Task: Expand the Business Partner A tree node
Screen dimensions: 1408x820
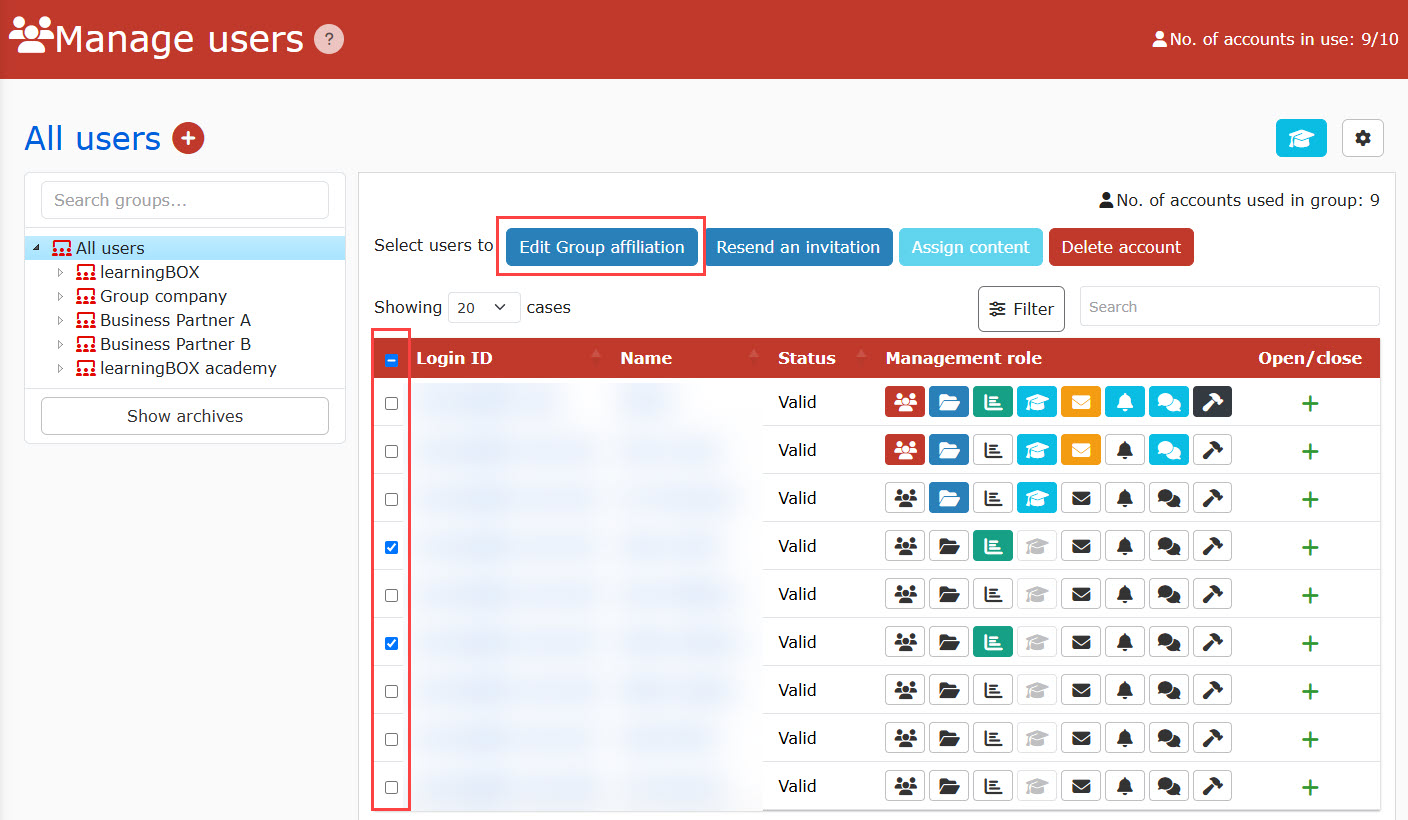Action: 60,320
